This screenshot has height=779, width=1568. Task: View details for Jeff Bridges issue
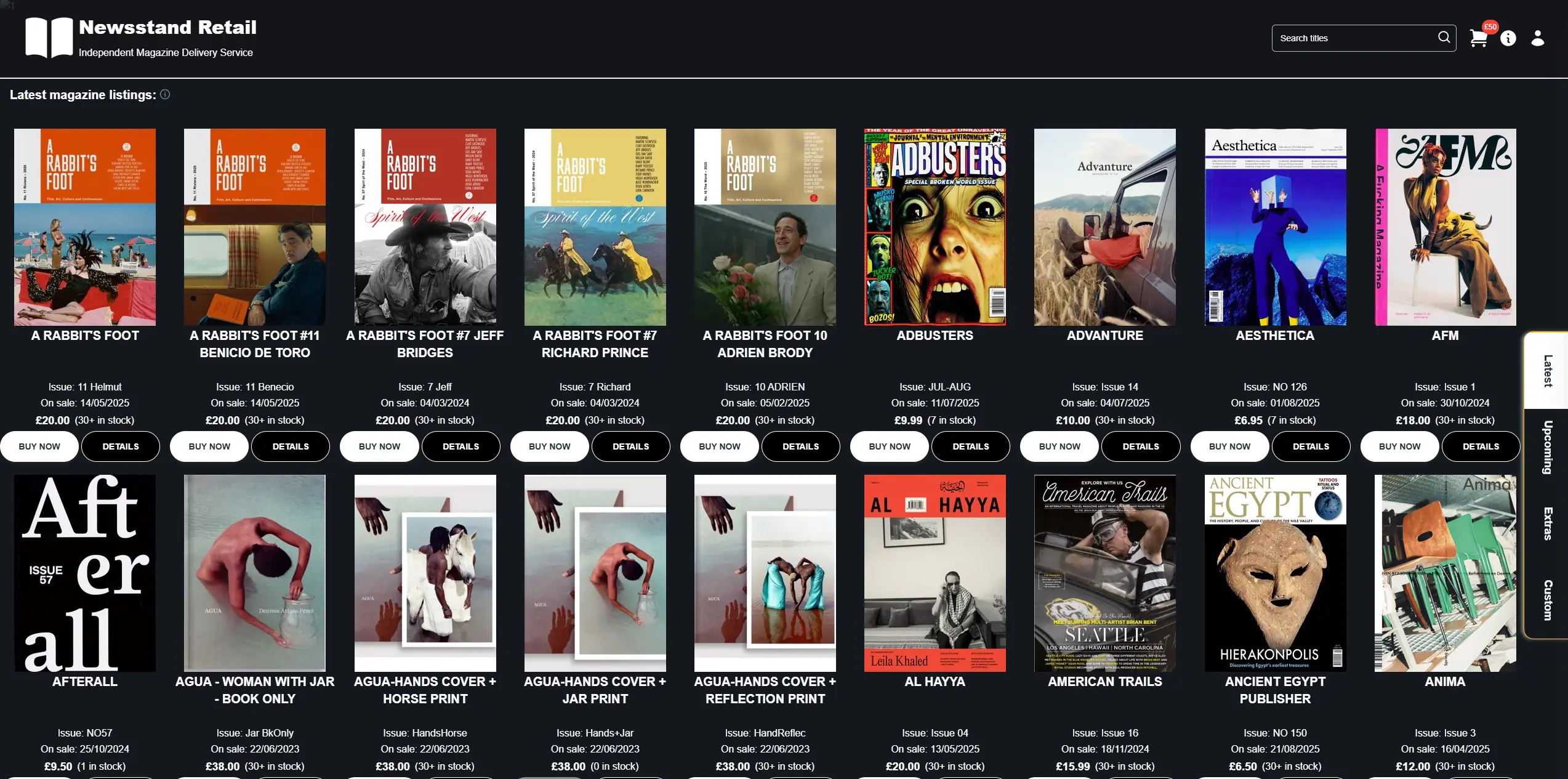tap(460, 446)
